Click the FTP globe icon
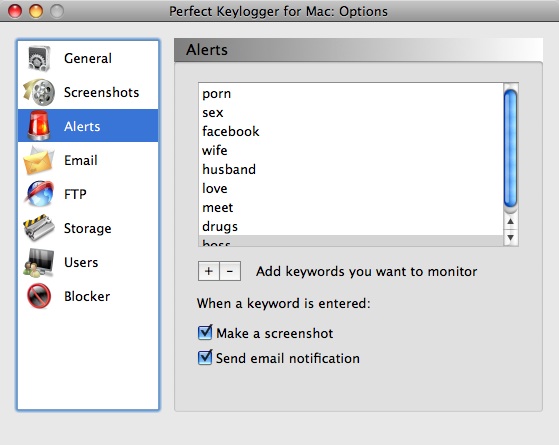 pos(39,194)
